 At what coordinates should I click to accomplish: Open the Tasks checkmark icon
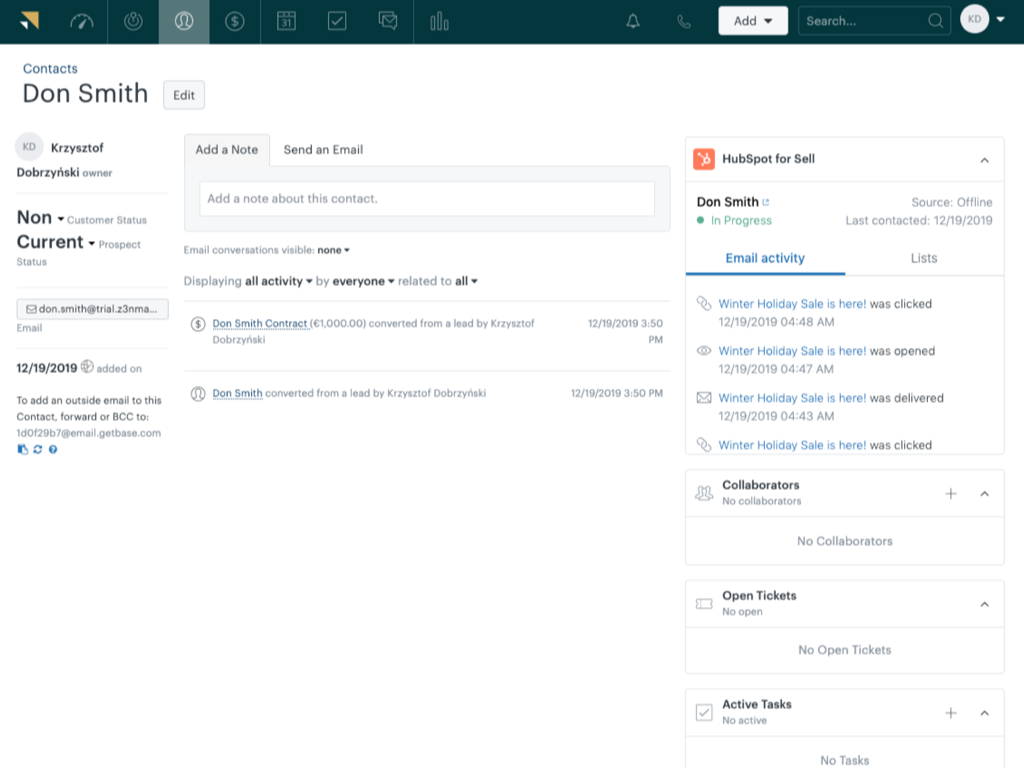pos(336,20)
